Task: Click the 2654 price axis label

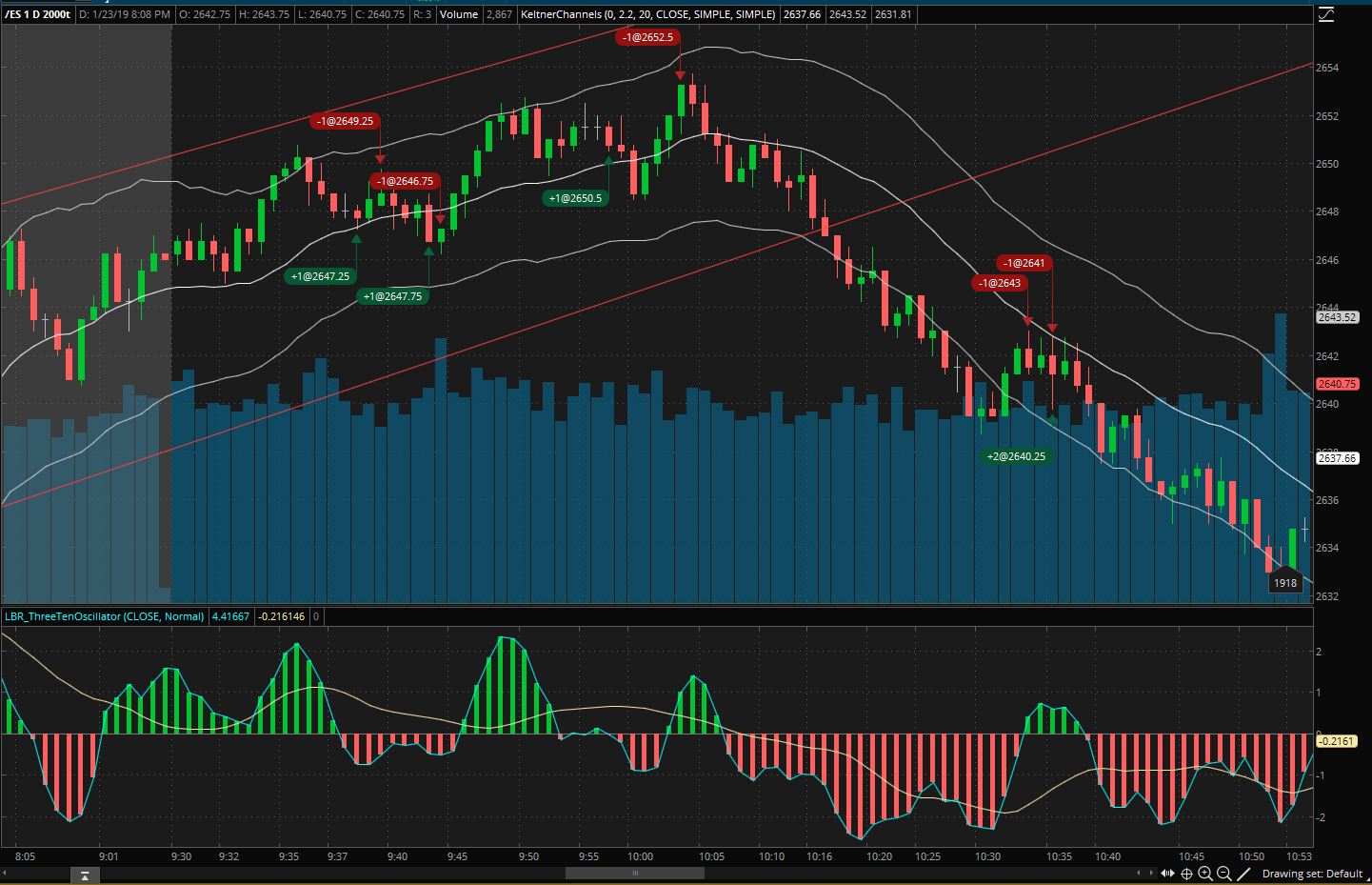Action: pos(1327,68)
